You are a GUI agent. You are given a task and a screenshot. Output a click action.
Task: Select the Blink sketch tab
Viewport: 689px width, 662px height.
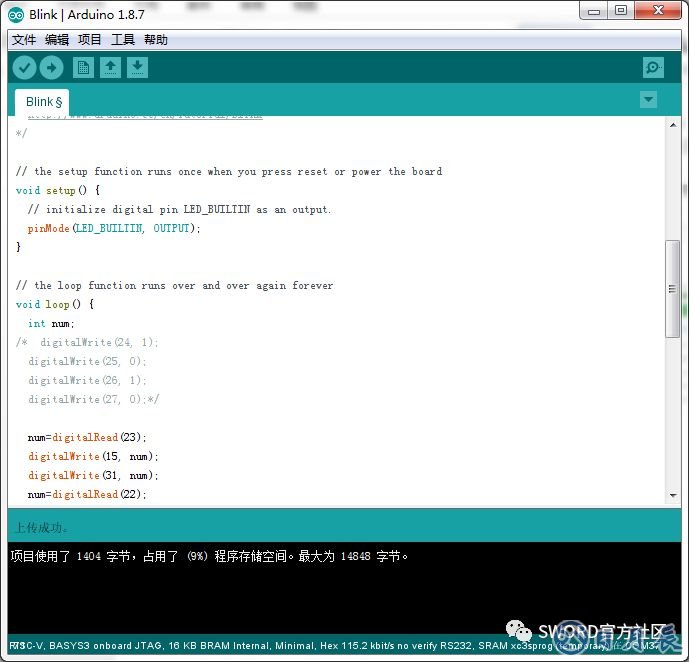(43, 101)
